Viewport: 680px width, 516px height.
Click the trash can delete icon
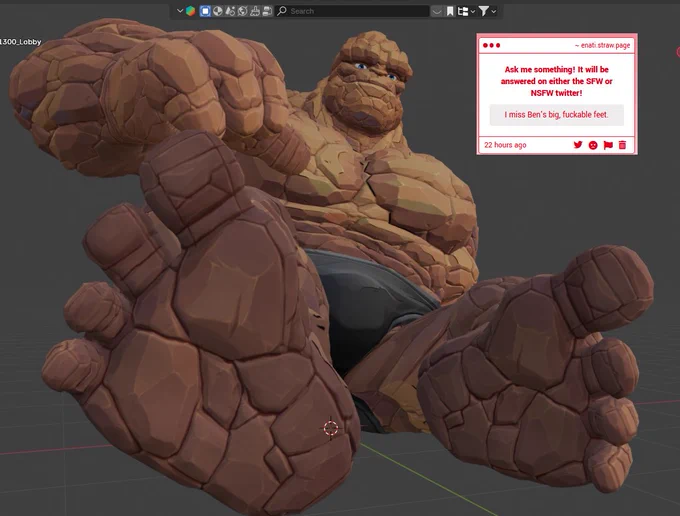pyautogui.click(x=622, y=145)
